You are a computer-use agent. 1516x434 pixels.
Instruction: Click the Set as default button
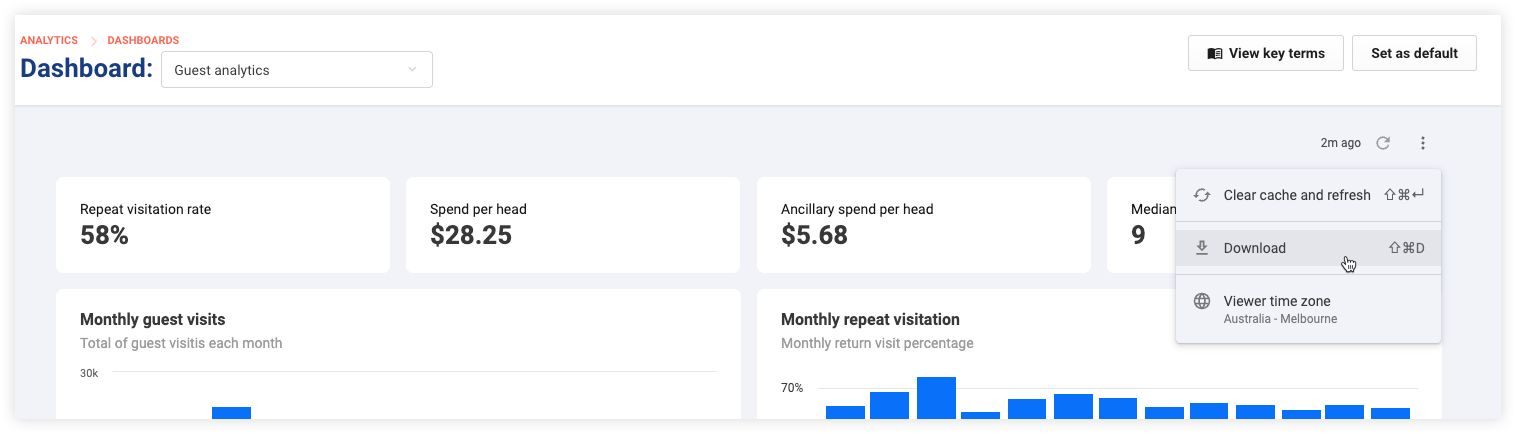pyautogui.click(x=1414, y=53)
